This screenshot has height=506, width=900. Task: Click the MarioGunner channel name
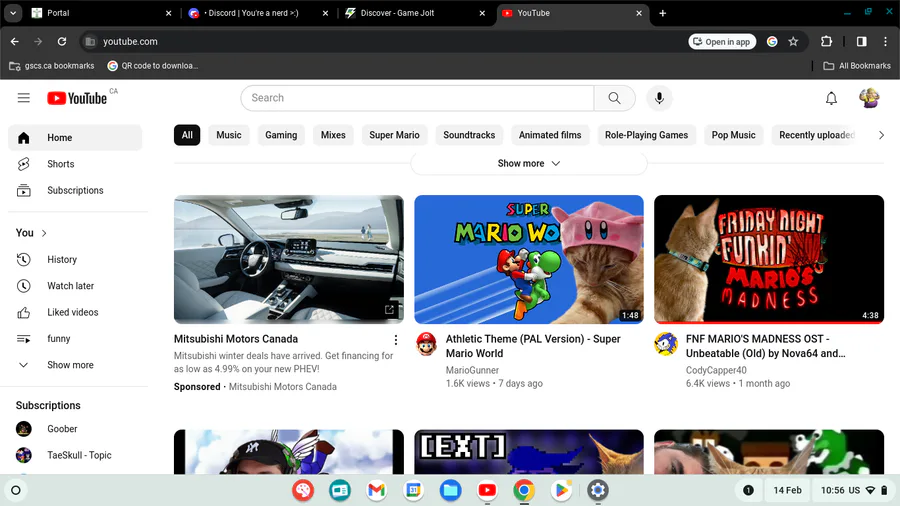(x=472, y=371)
